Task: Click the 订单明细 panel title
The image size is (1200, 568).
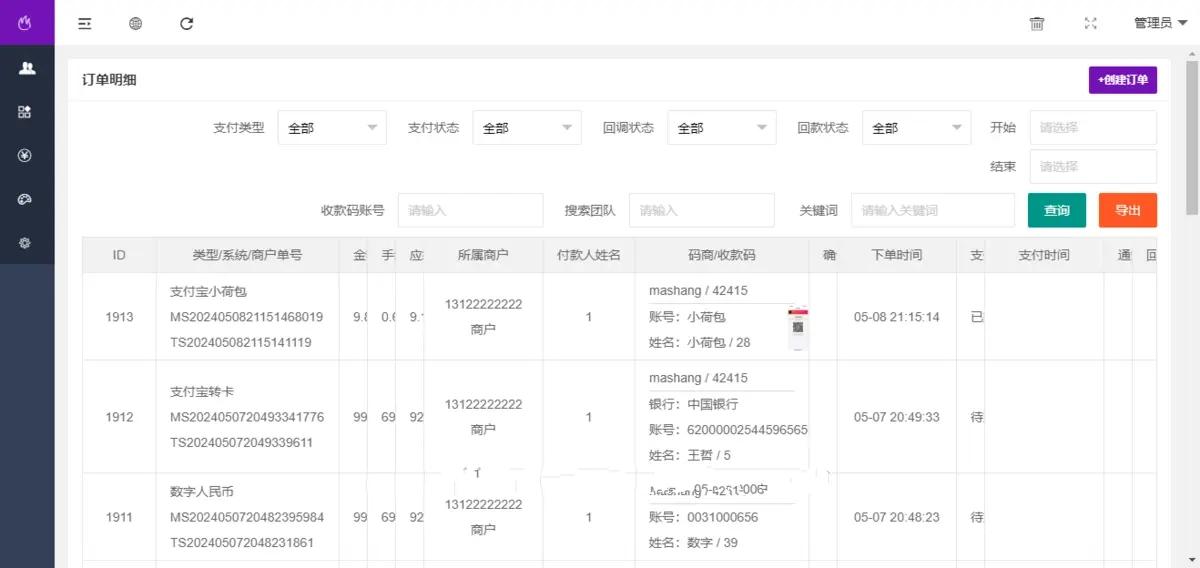Action: [109, 80]
